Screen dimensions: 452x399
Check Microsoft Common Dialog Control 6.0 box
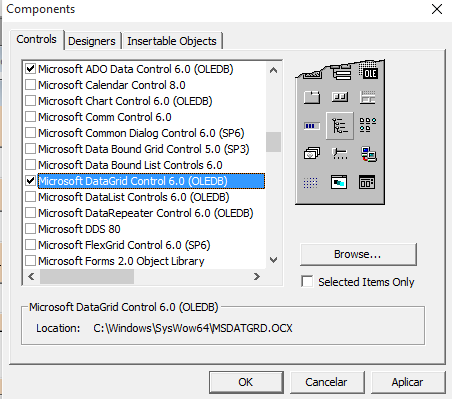(x=30, y=133)
